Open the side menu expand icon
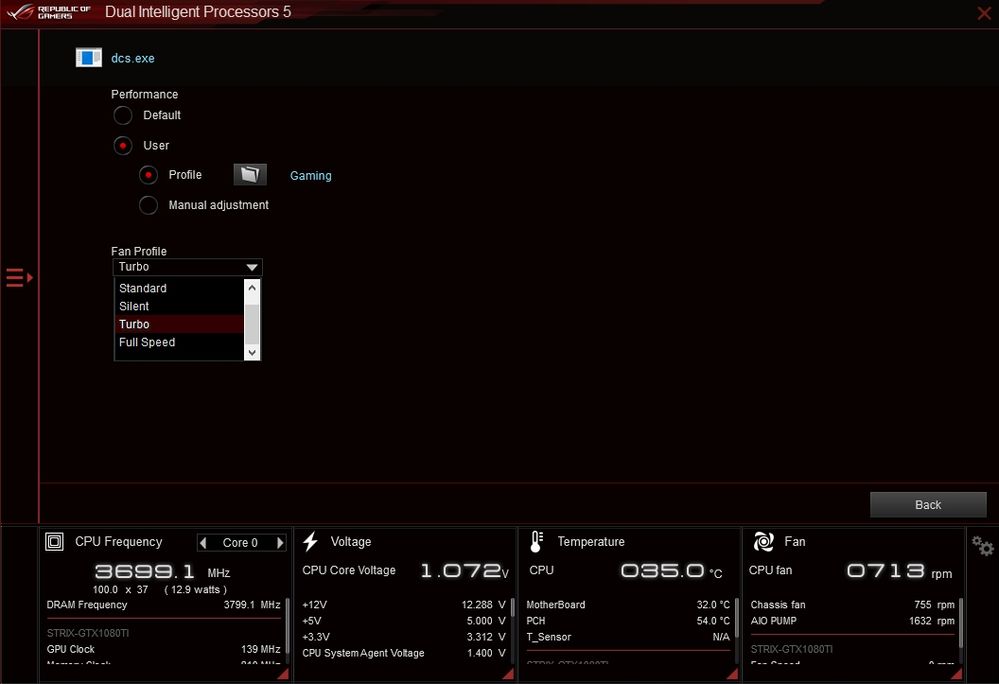 click(x=19, y=278)
